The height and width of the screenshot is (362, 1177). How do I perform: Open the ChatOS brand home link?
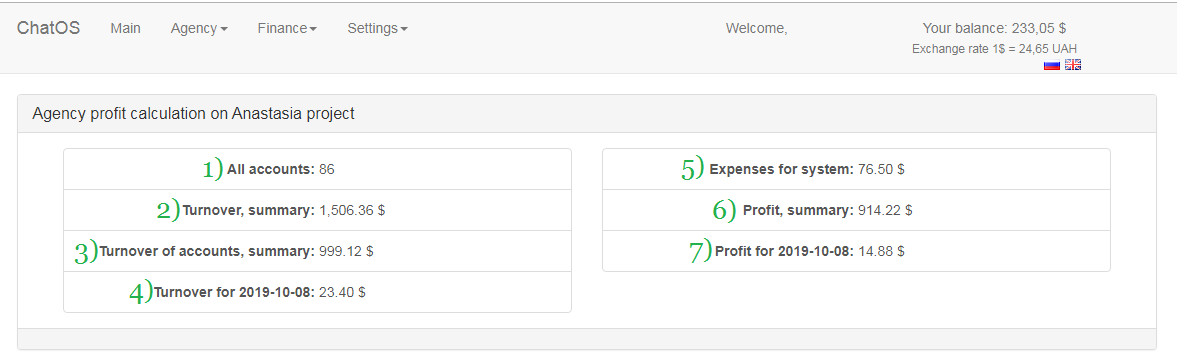49,29
